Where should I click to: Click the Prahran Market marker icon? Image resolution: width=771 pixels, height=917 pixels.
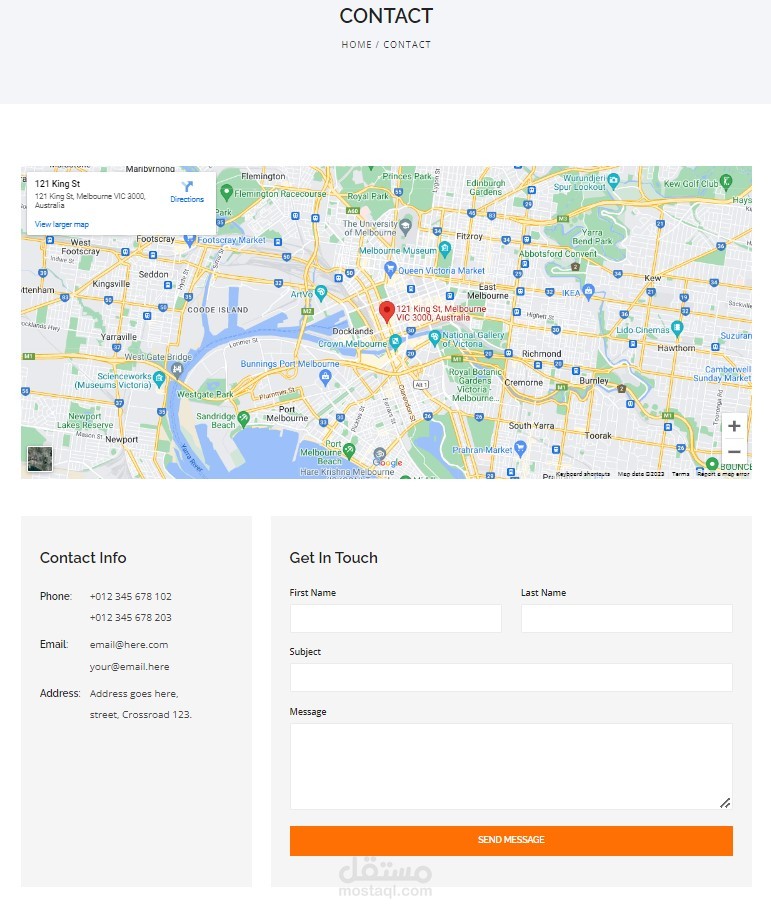tap(520, 449)
